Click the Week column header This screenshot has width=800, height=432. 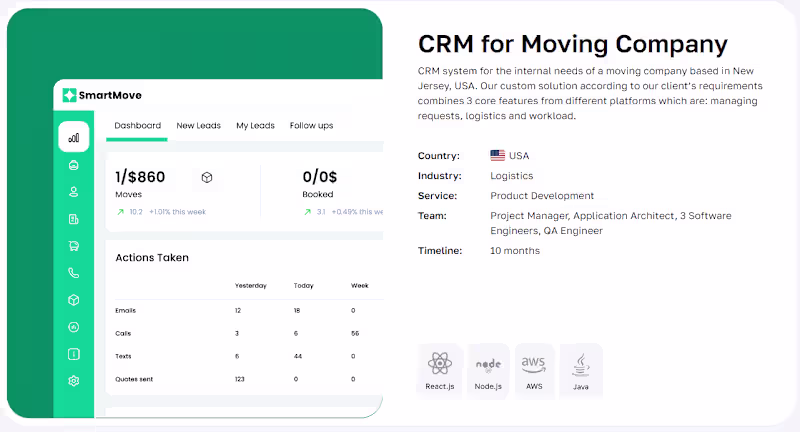[360, 286]
